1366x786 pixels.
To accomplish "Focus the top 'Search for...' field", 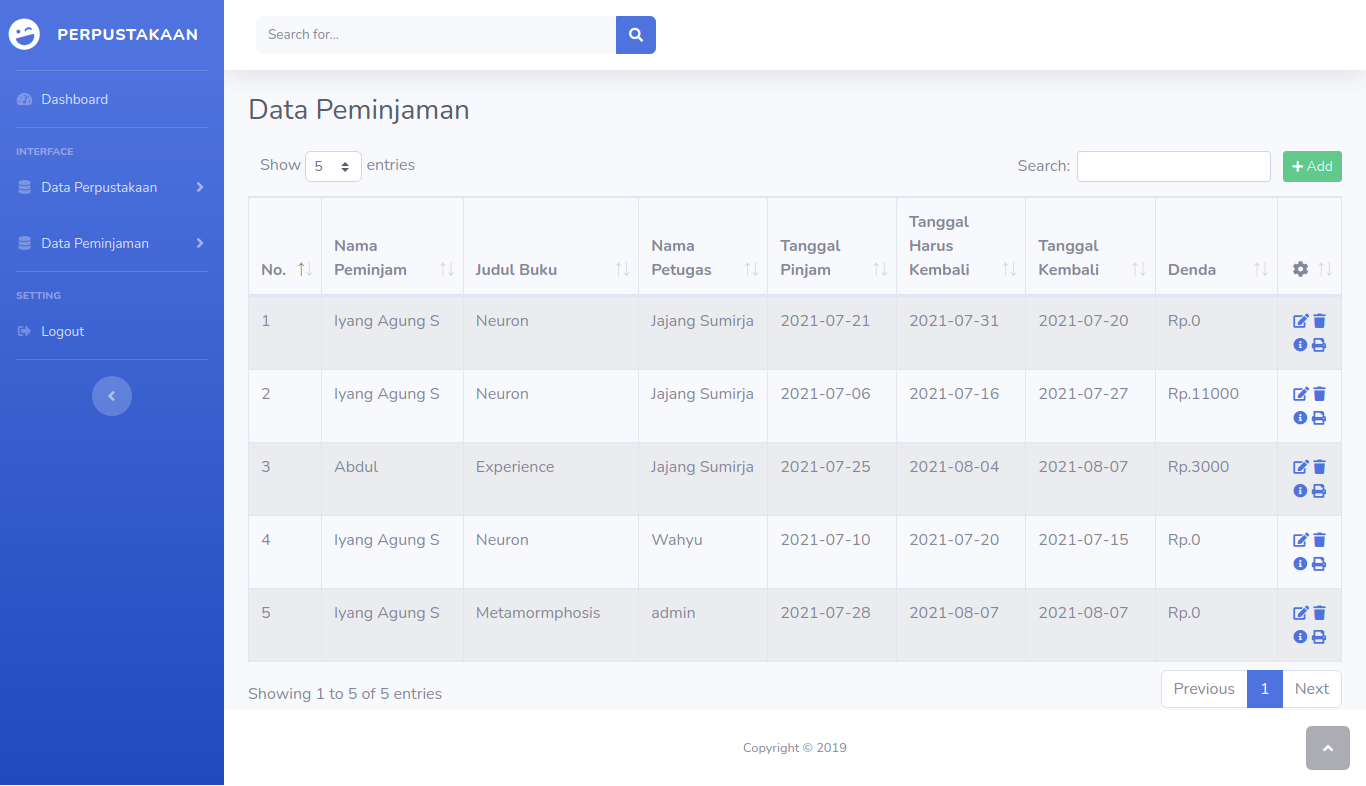I will point(436,35).
